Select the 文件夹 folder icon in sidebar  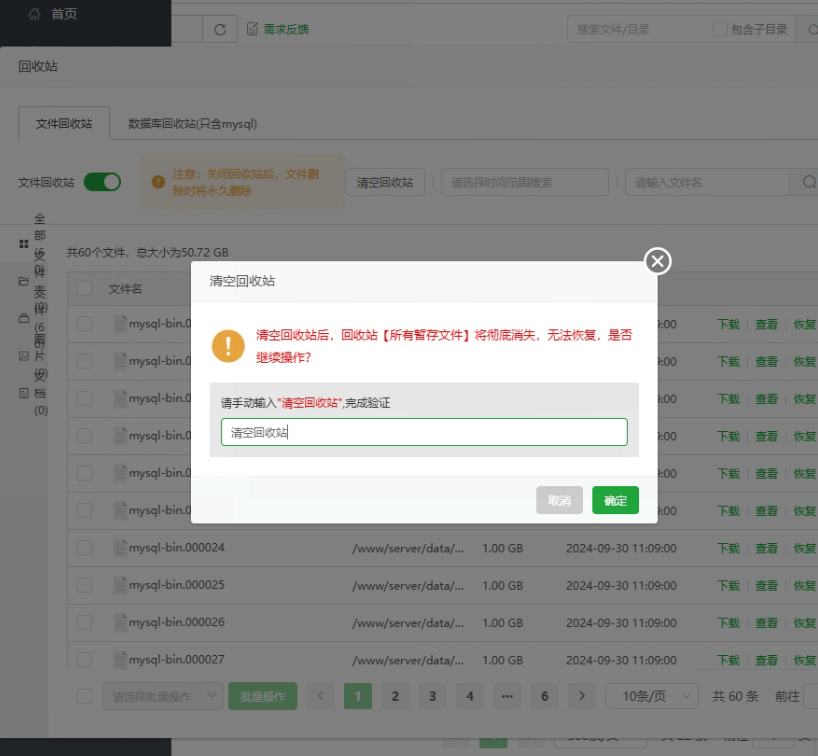[23, 282]
